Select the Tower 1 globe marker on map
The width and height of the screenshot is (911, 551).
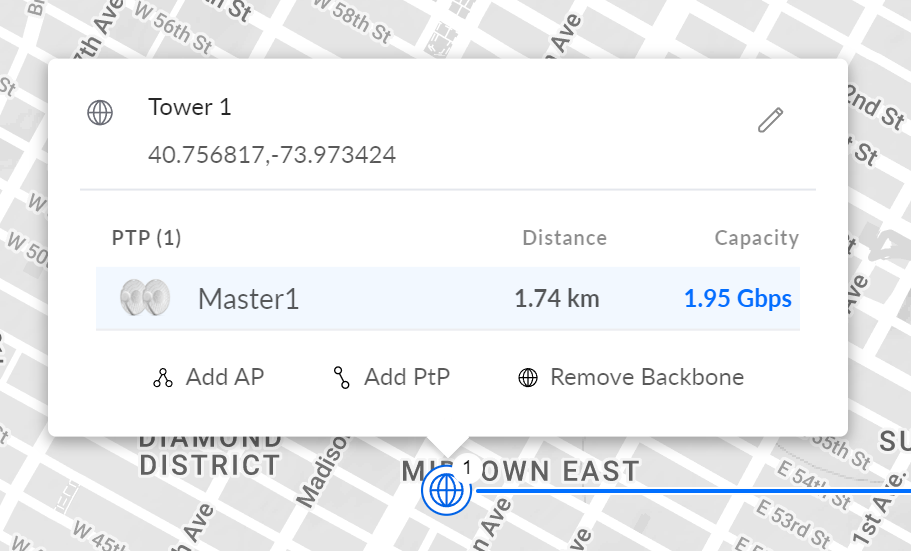coord(446,491)
